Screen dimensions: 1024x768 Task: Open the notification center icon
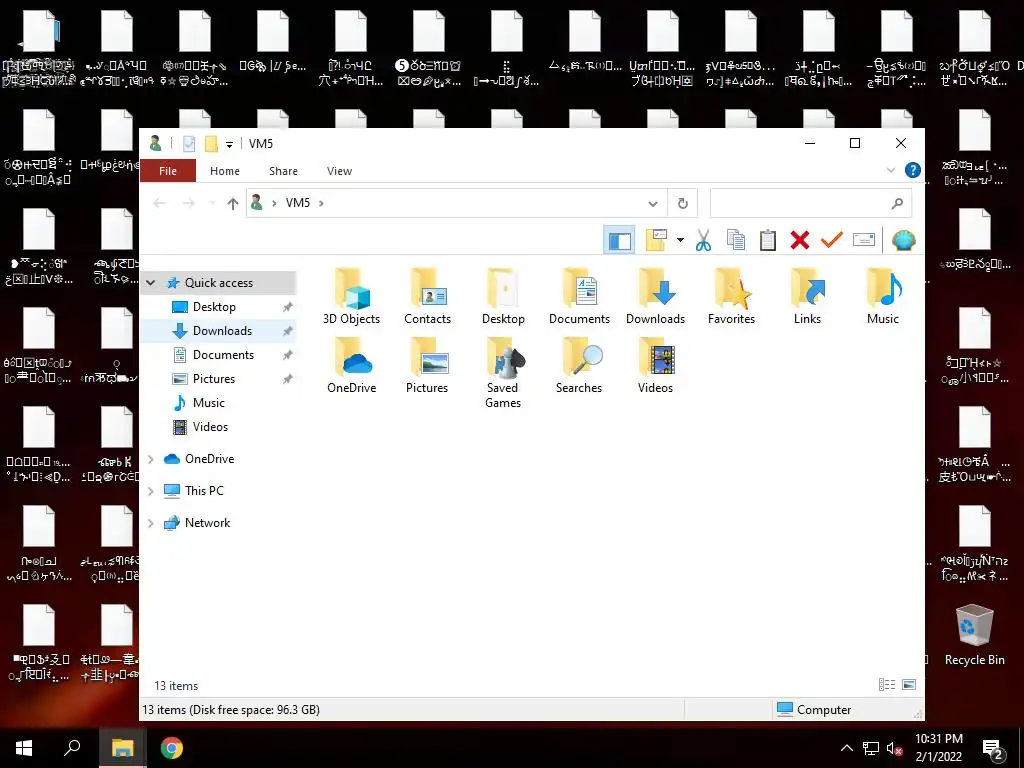(x=993, y=749)
